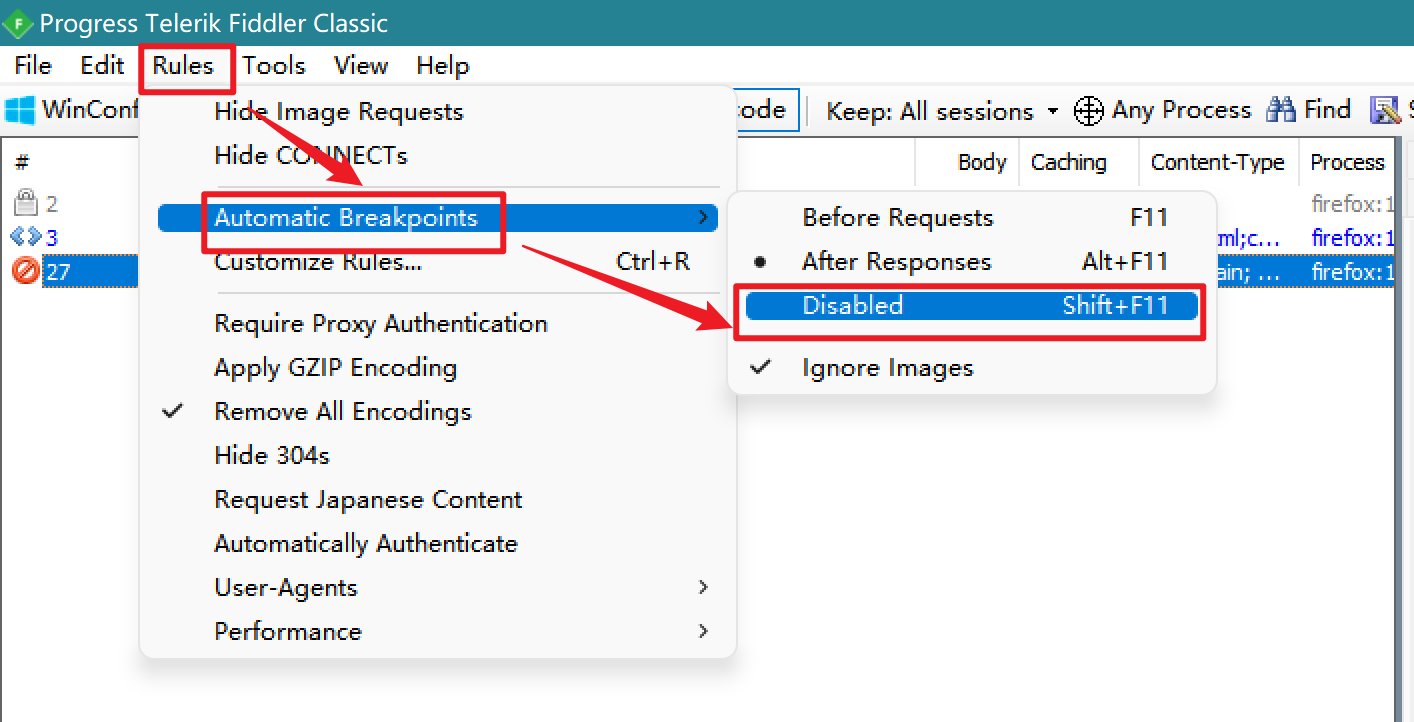Select Customize Rules... menu entry
This screenshot has height=722, width=1414.
[438, 262]
